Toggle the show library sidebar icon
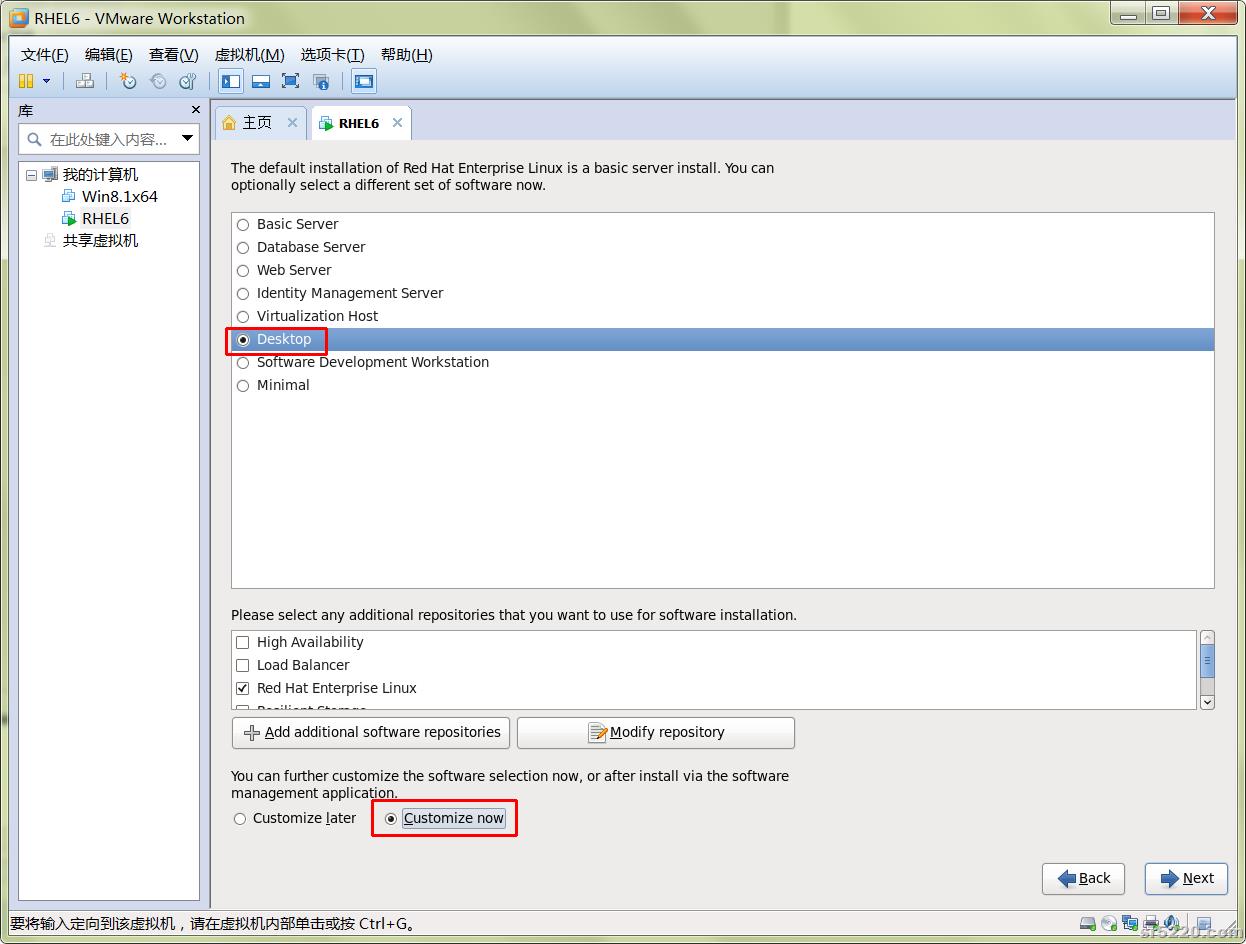The width and height of the screenshot is (1246, 944). tap(231, 81)
